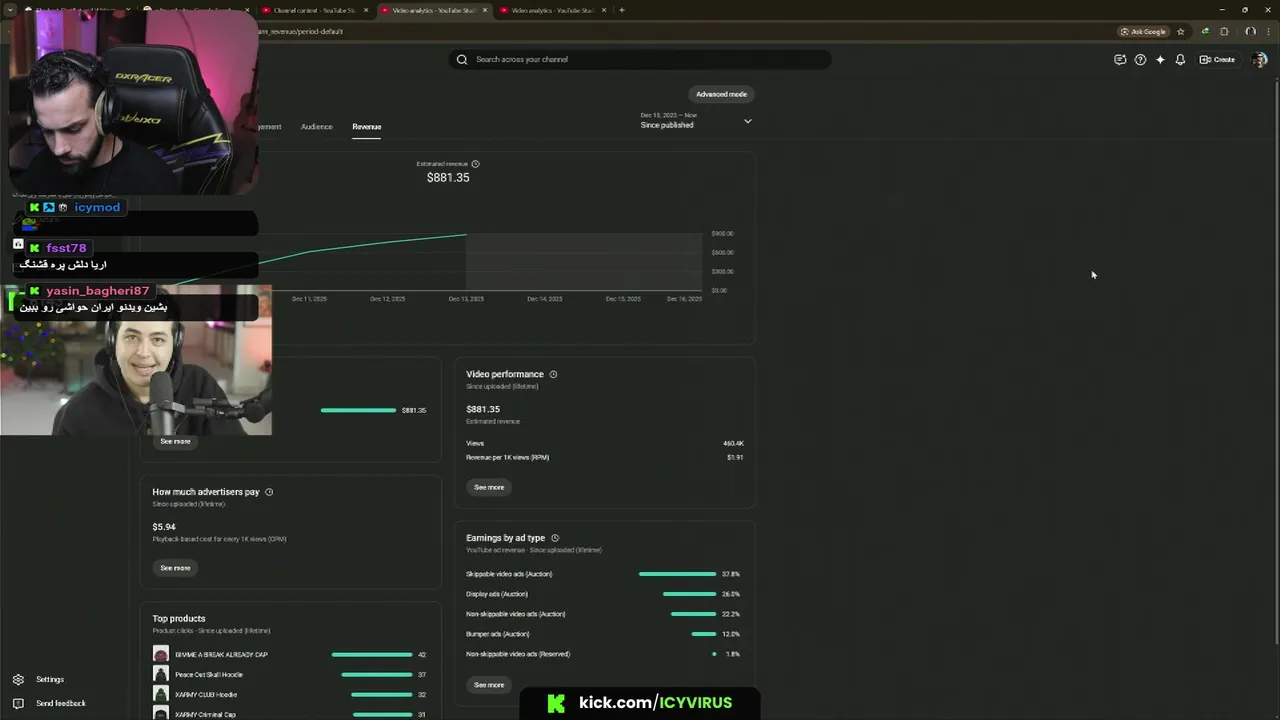Open a new browser tab with the plus icon
1280x720 pixels.
pos(621,10)
